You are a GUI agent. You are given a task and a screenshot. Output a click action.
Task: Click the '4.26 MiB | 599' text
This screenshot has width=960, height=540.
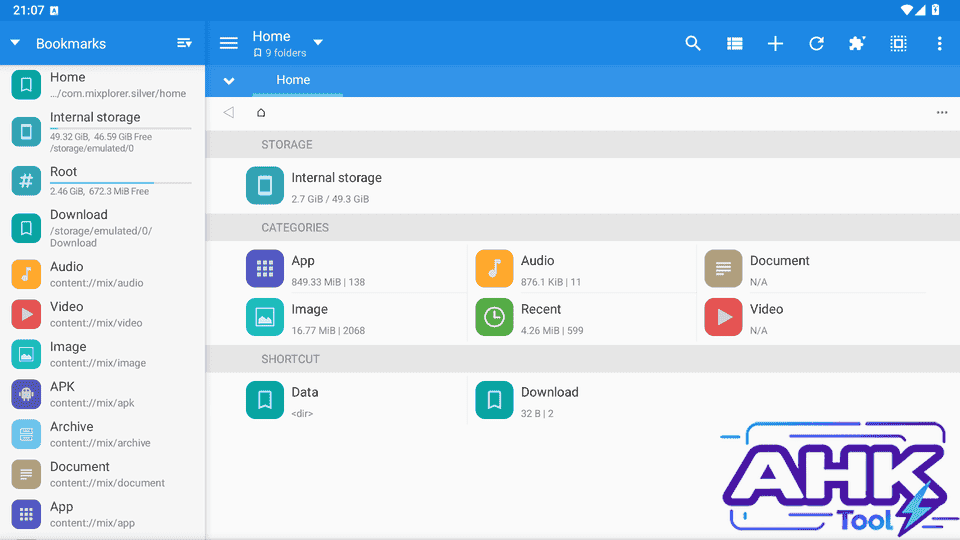552,331
